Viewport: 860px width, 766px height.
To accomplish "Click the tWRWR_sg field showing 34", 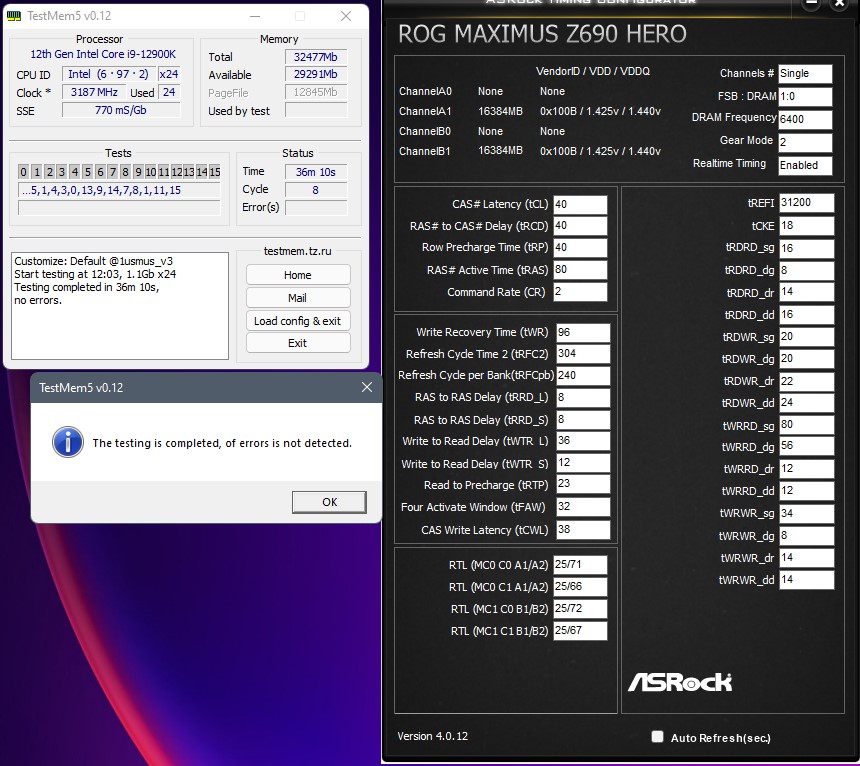I will [807, 513].
